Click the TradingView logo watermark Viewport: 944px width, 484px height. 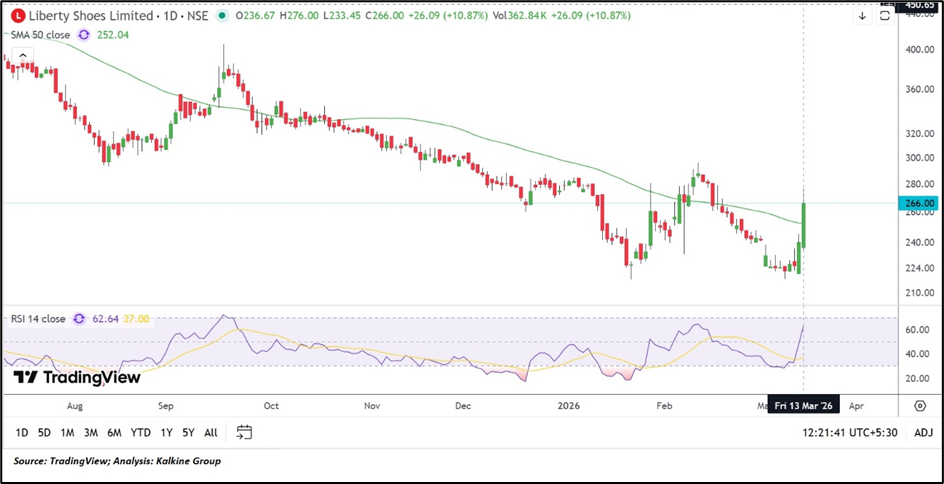click(77, 377)
